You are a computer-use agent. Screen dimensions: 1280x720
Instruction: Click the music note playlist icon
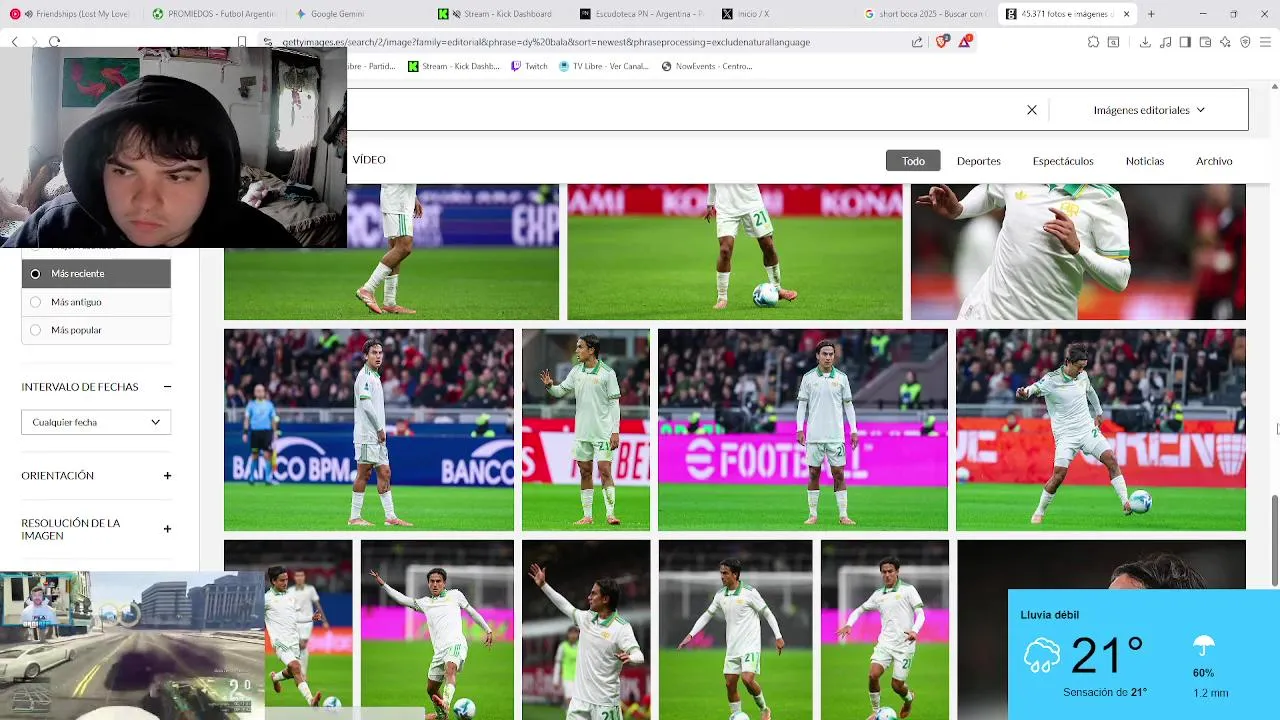pos(1165,42)
